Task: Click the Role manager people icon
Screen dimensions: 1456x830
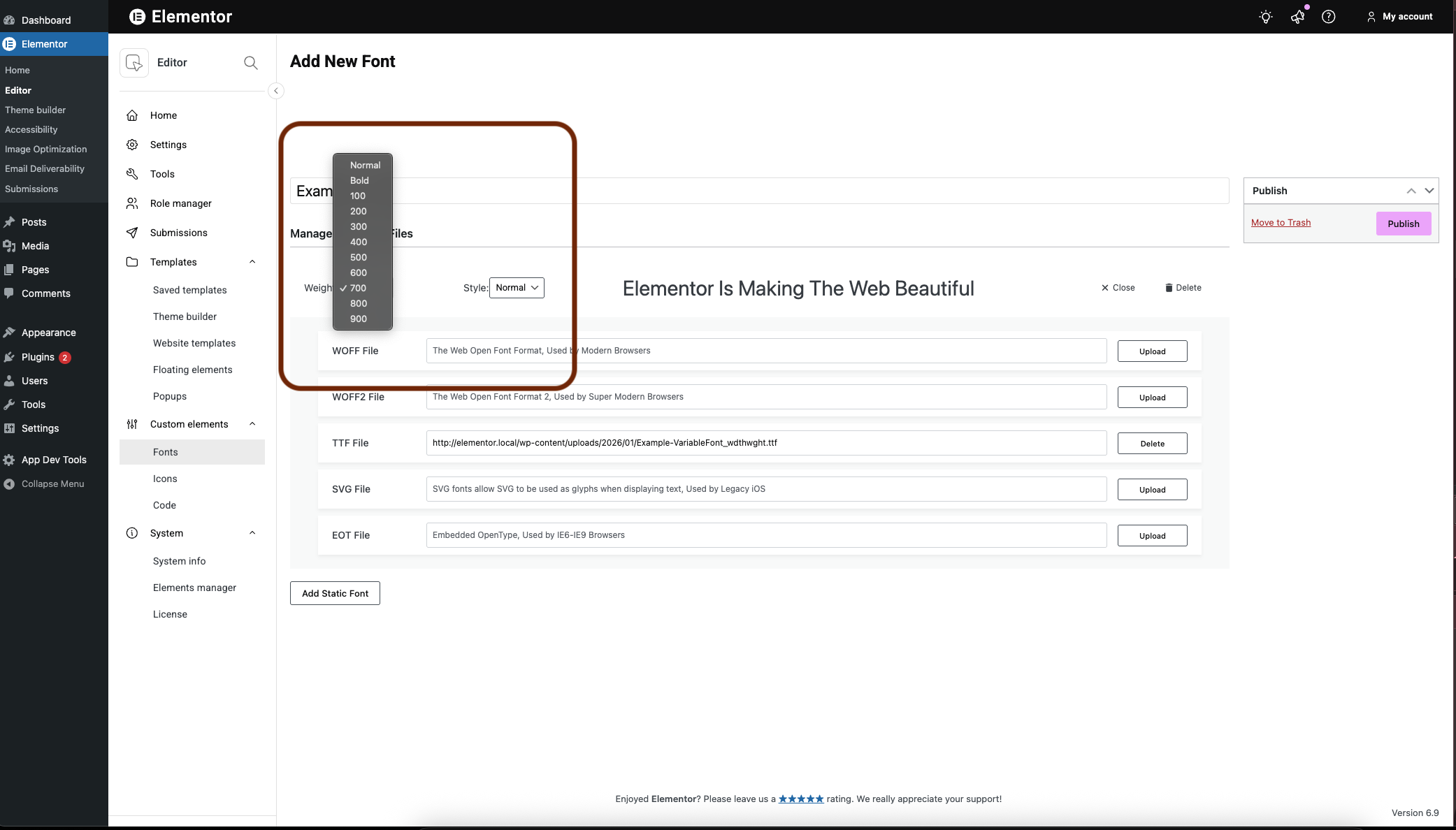Action: pyautogui.click(x=132, y=203)
